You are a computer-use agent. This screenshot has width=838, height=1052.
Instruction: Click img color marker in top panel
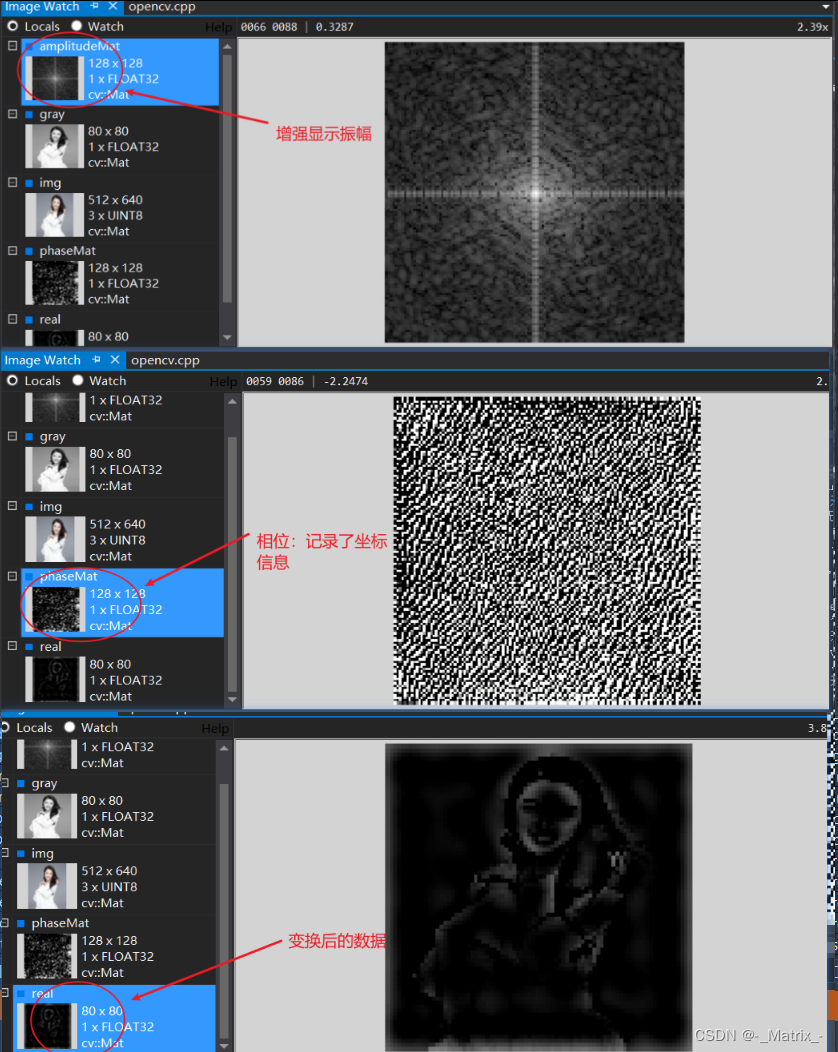pyautogui.click(x=29, y=183)
